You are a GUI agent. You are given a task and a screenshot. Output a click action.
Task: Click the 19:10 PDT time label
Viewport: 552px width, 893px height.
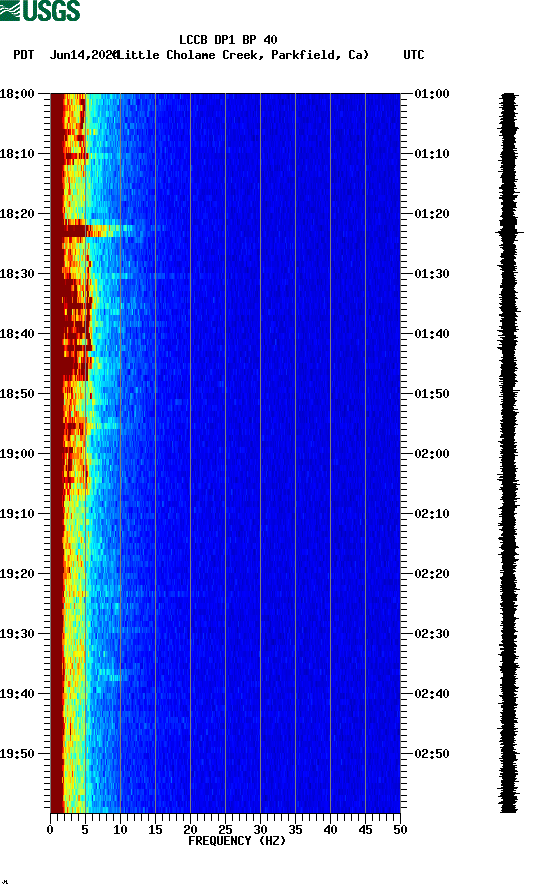(17, 514)
